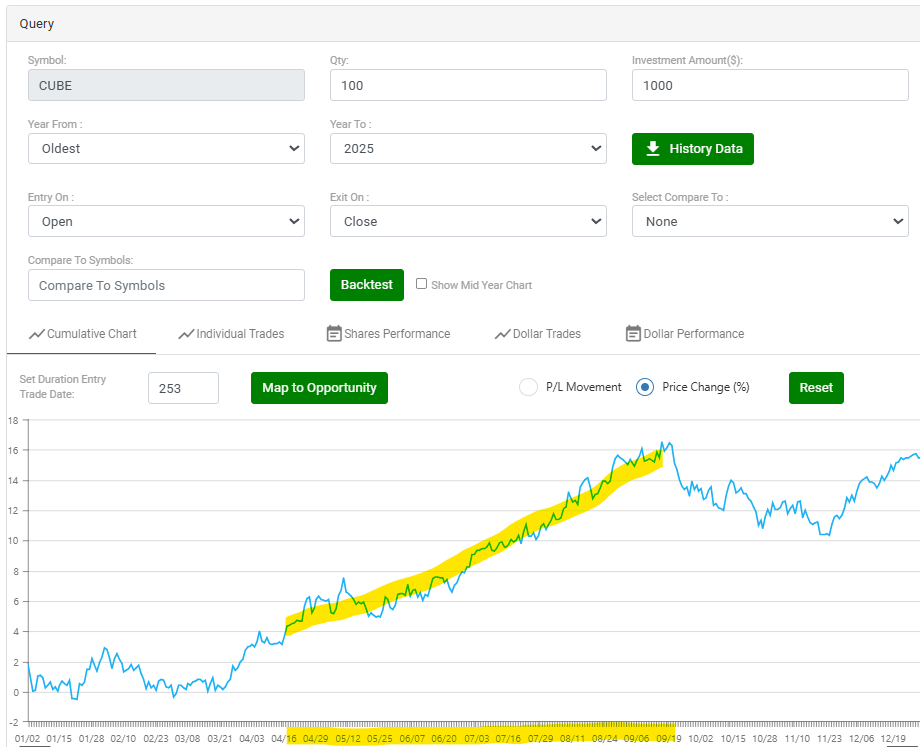This screenshot has width=920, height=747.
Task: Expand the Select Compare To dropdown
Action: [x=770, y=221]
